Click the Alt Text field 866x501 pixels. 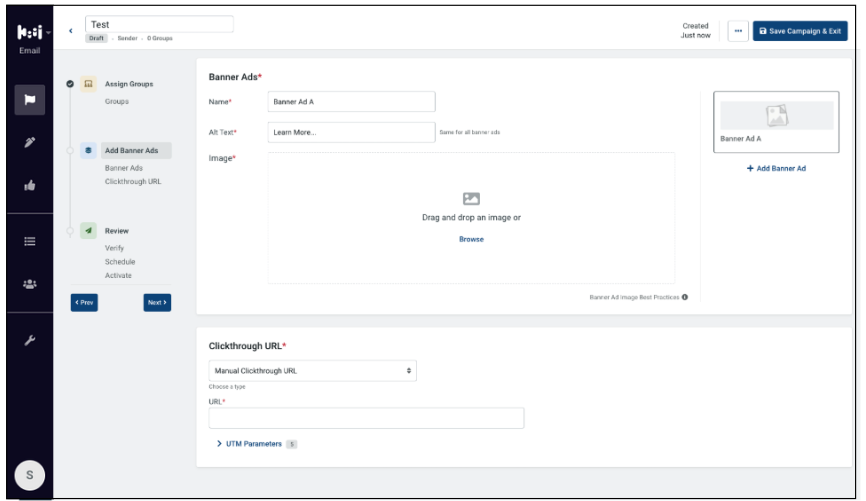[x=351, y=133]
